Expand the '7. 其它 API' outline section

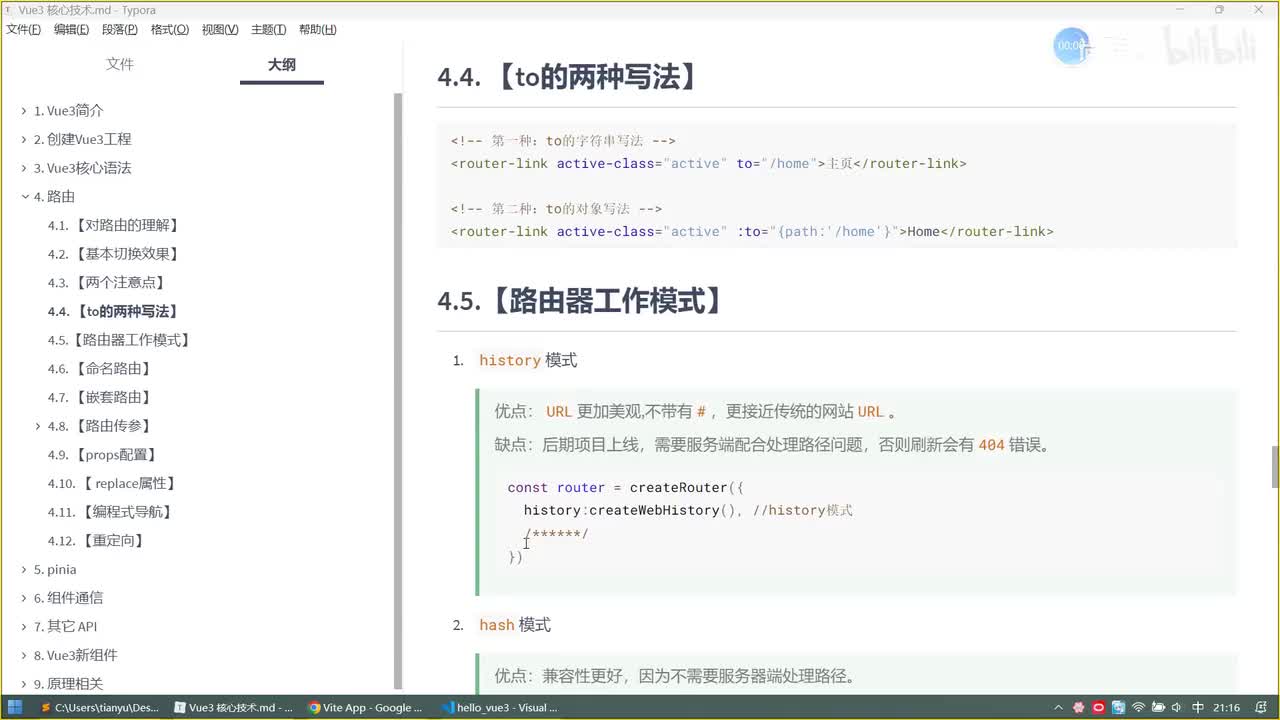click(24, 626)
